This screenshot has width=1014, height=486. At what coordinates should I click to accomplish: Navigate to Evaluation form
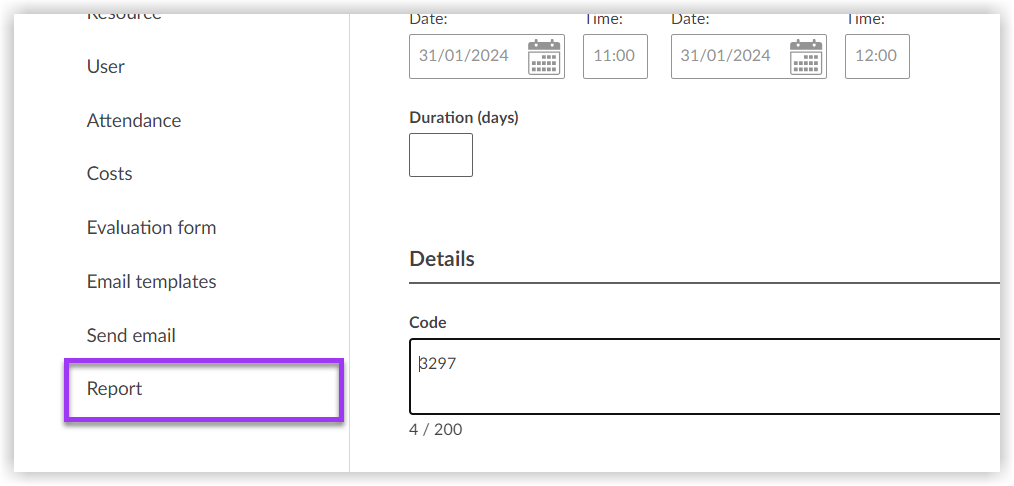151,228
